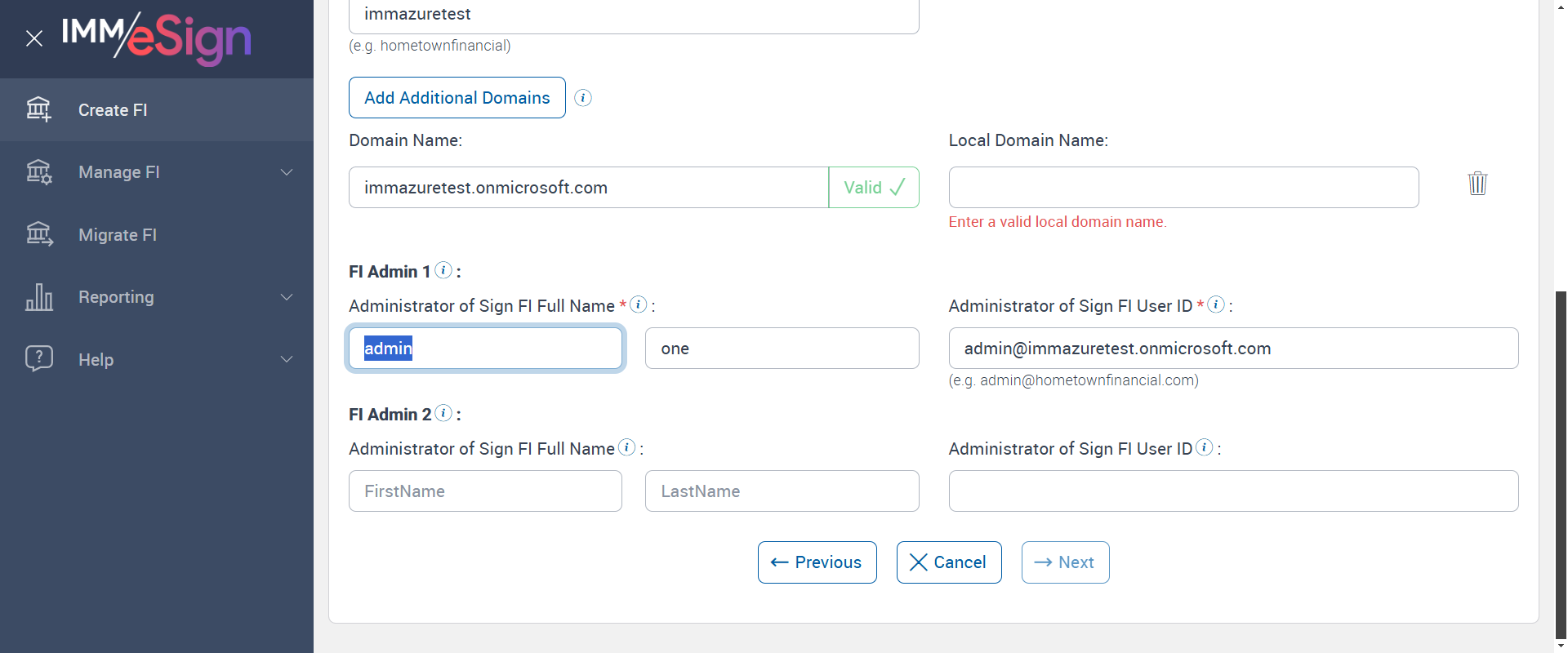Click the Local Domain Name field
The width and height of the screenshot is (1568, 653).
pyautogui.click(x=1183, y=188)
